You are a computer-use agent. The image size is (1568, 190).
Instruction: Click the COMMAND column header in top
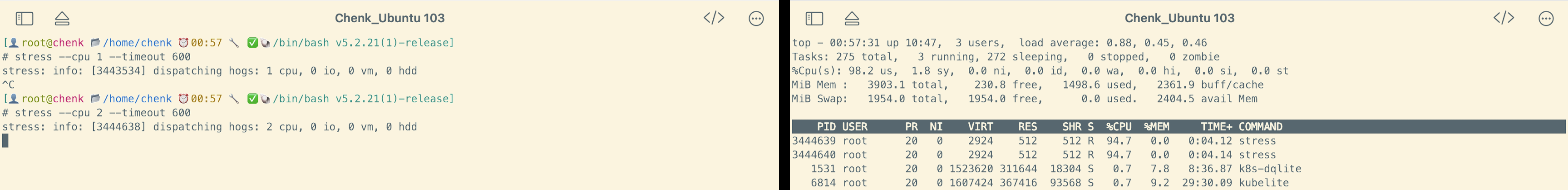click(x=1260, y=127)
